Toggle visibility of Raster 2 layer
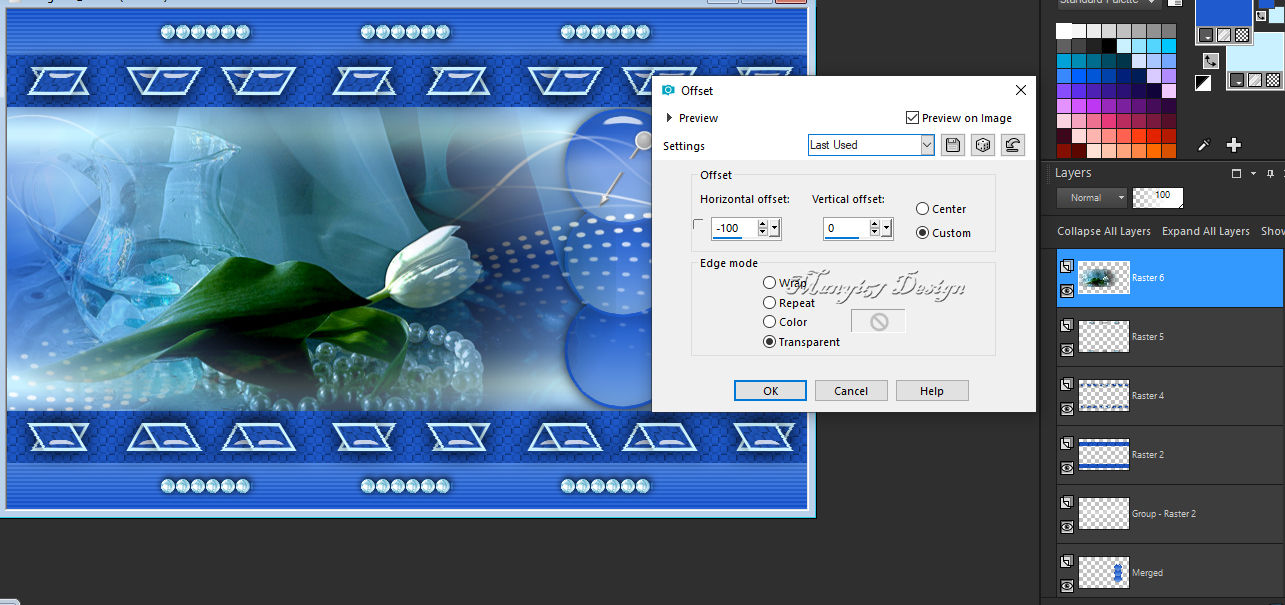This screenshot has width=1285, height=605. (1067, 468)
